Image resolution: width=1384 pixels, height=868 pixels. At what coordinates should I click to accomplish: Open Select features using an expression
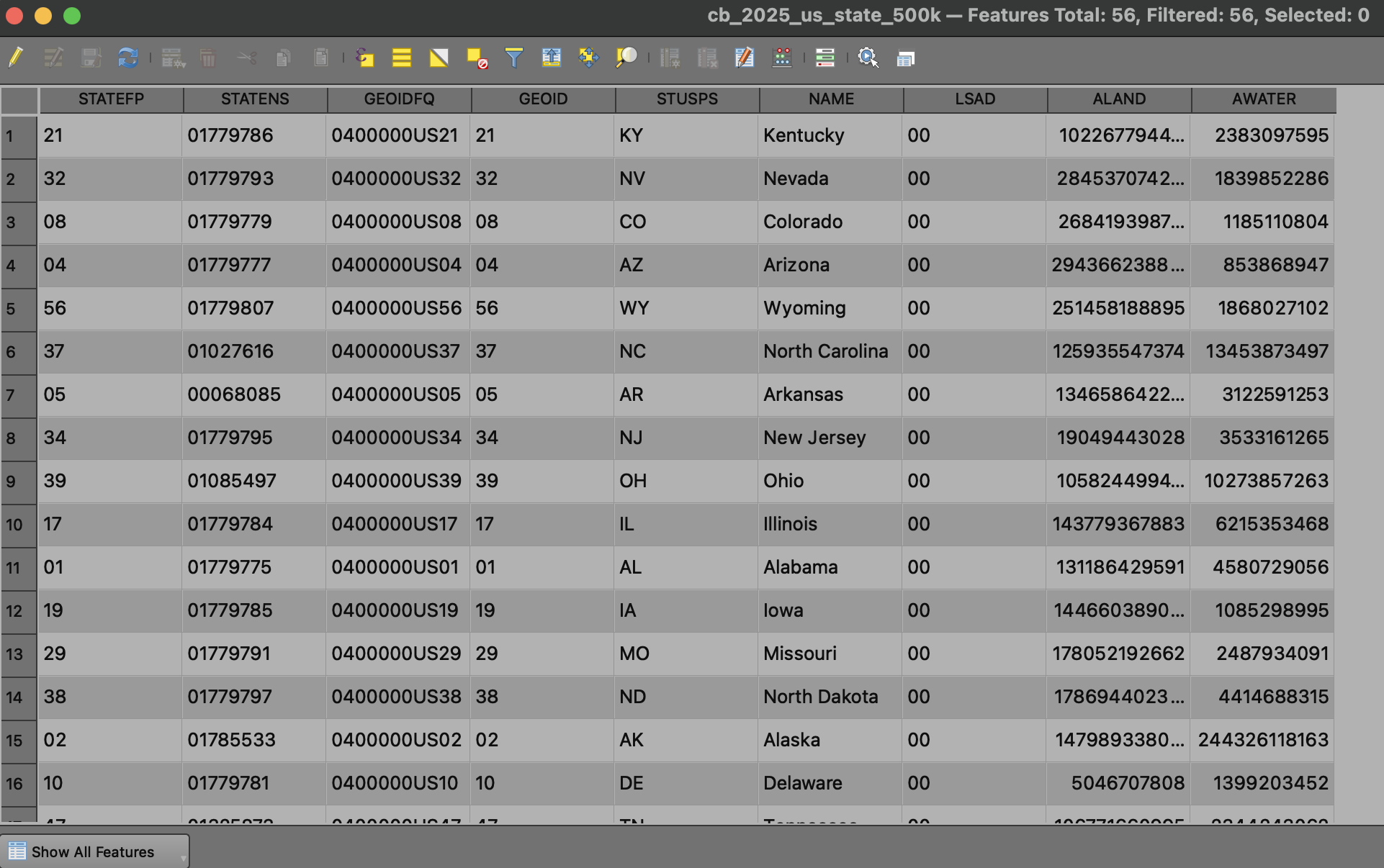pyautogui.click(x=365, y=58)
